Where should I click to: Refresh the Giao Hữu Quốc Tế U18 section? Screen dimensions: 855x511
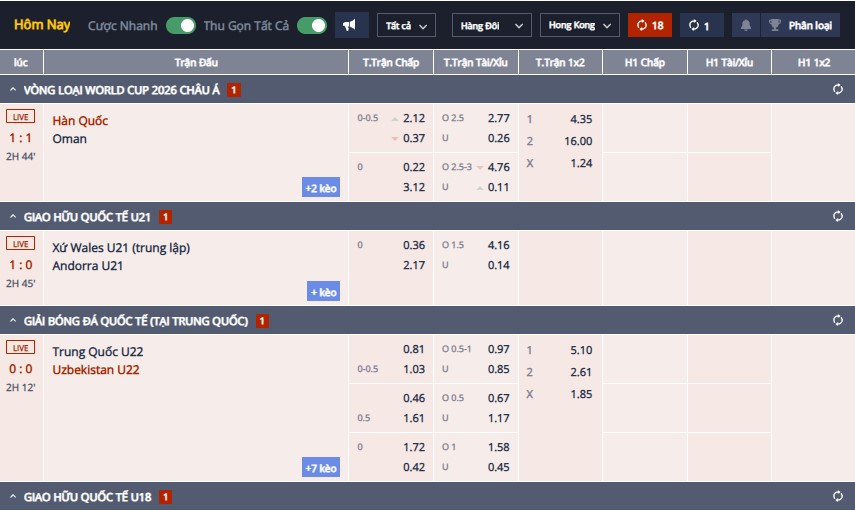click(x=837, y=496)
